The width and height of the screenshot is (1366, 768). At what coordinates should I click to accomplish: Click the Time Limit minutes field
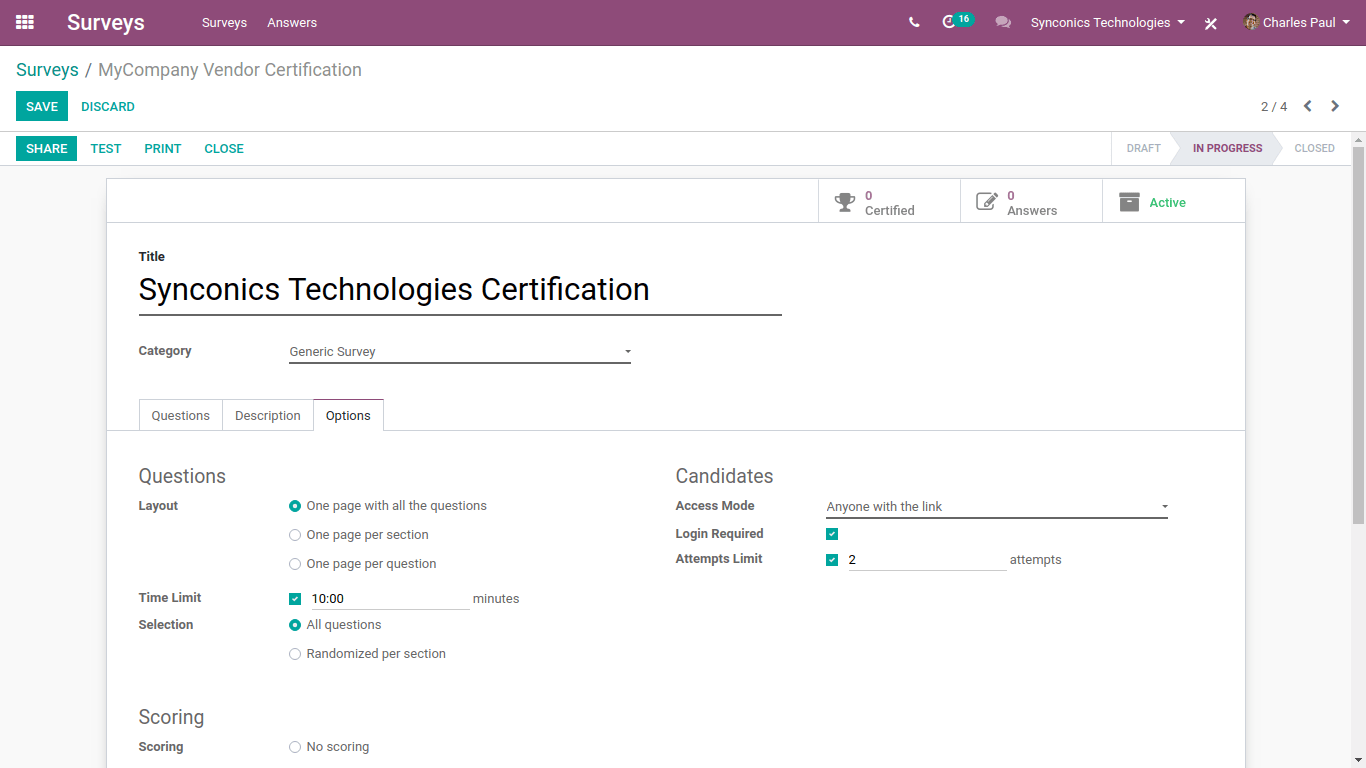(x=390, y=599)
